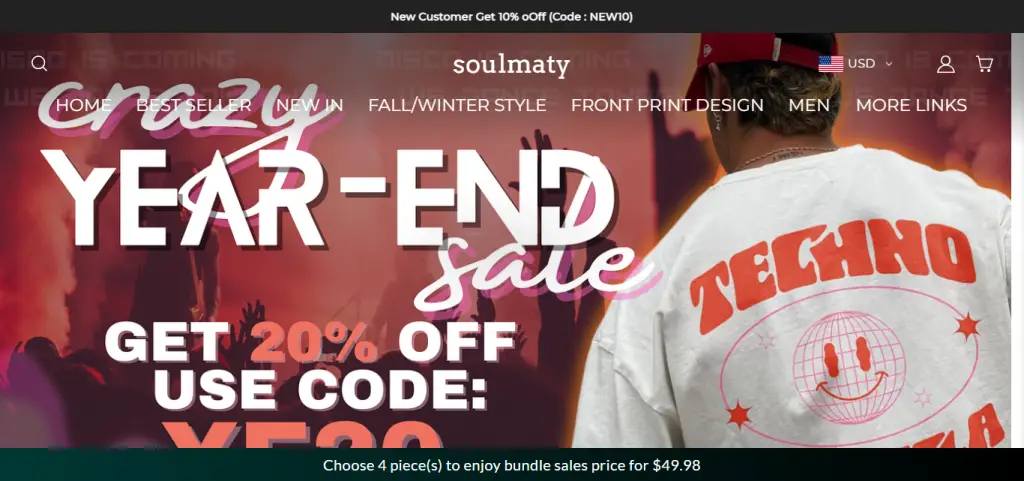Click the Get 20% OFF promo text

310,342
